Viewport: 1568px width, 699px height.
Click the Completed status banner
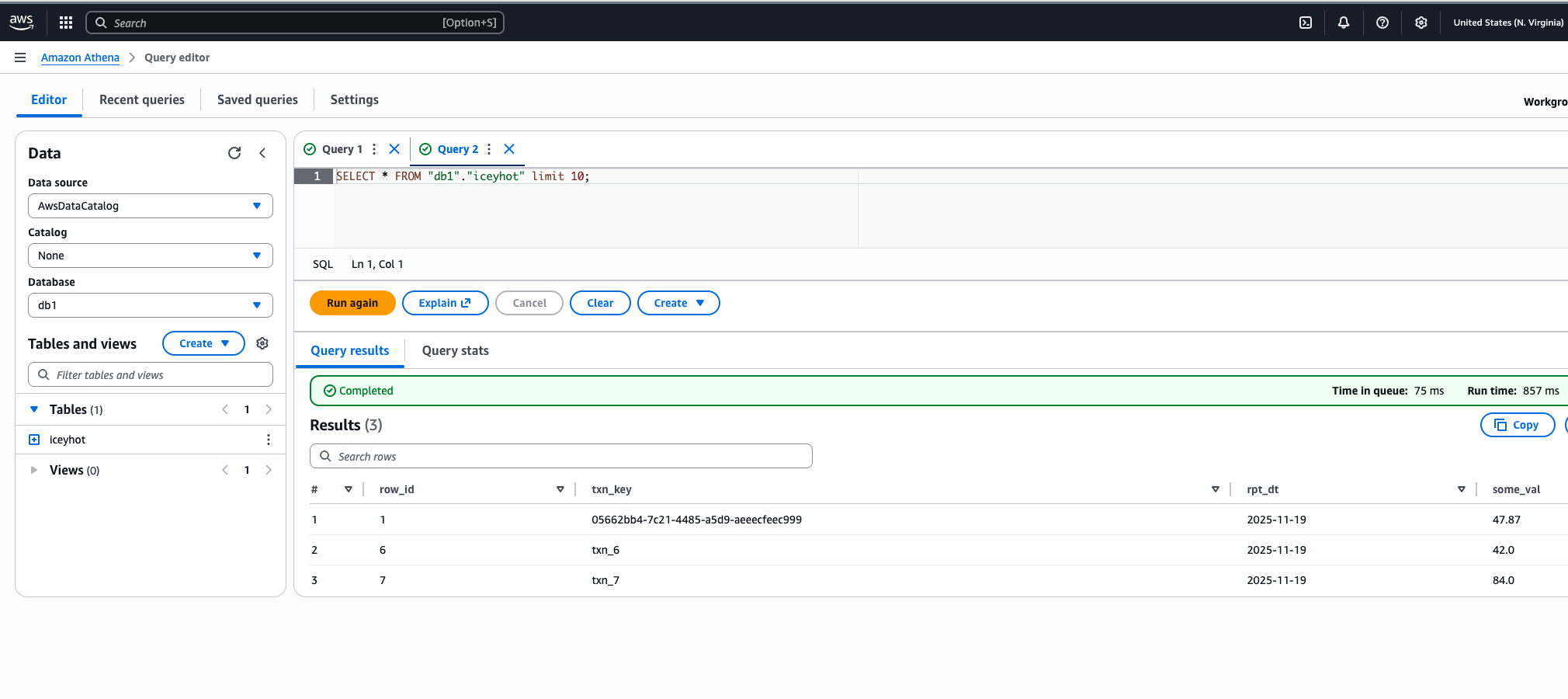click(939, 391)
